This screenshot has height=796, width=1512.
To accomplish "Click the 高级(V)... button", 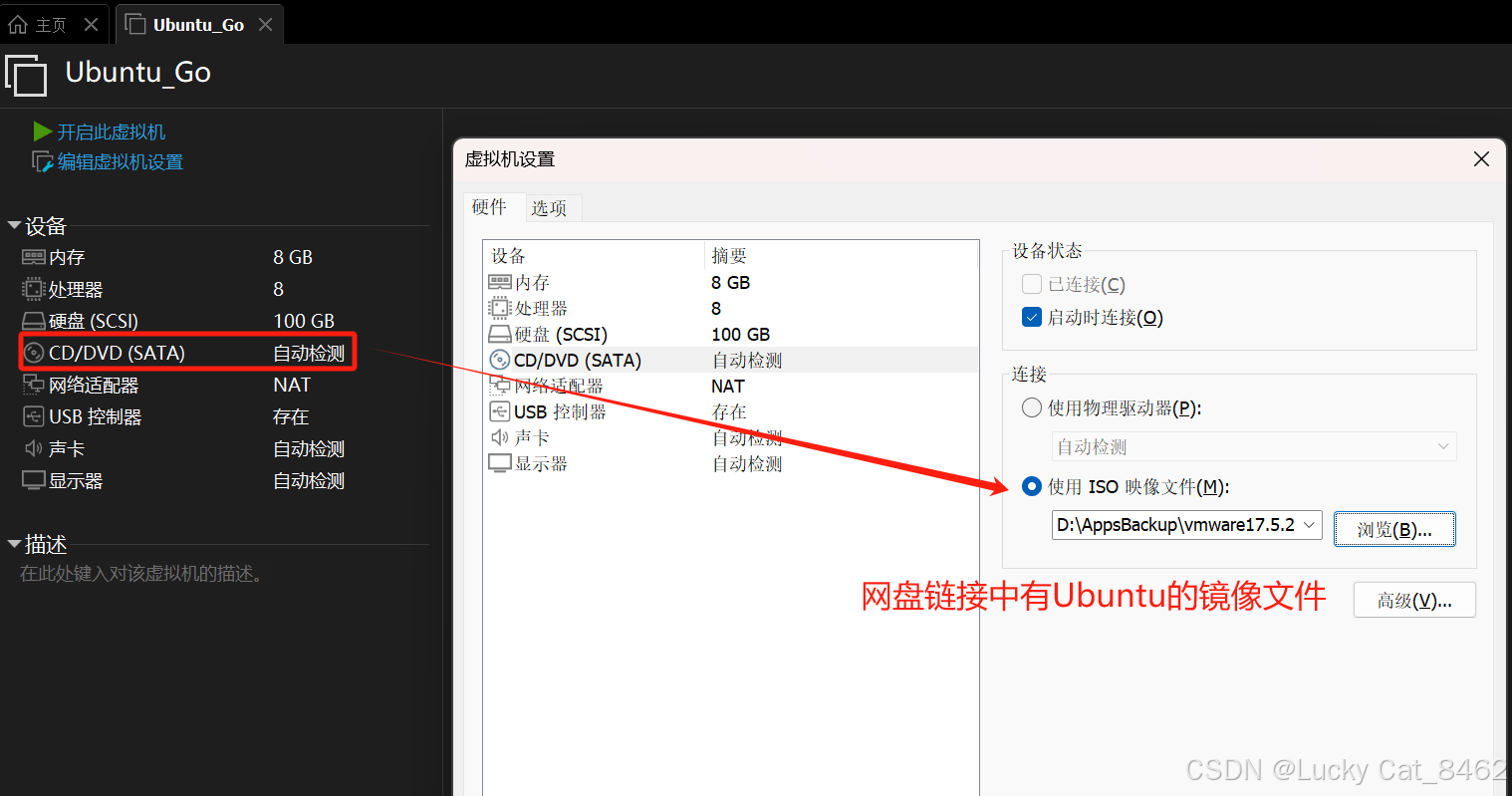I will pyautogui.click(x=1414, y=600).
